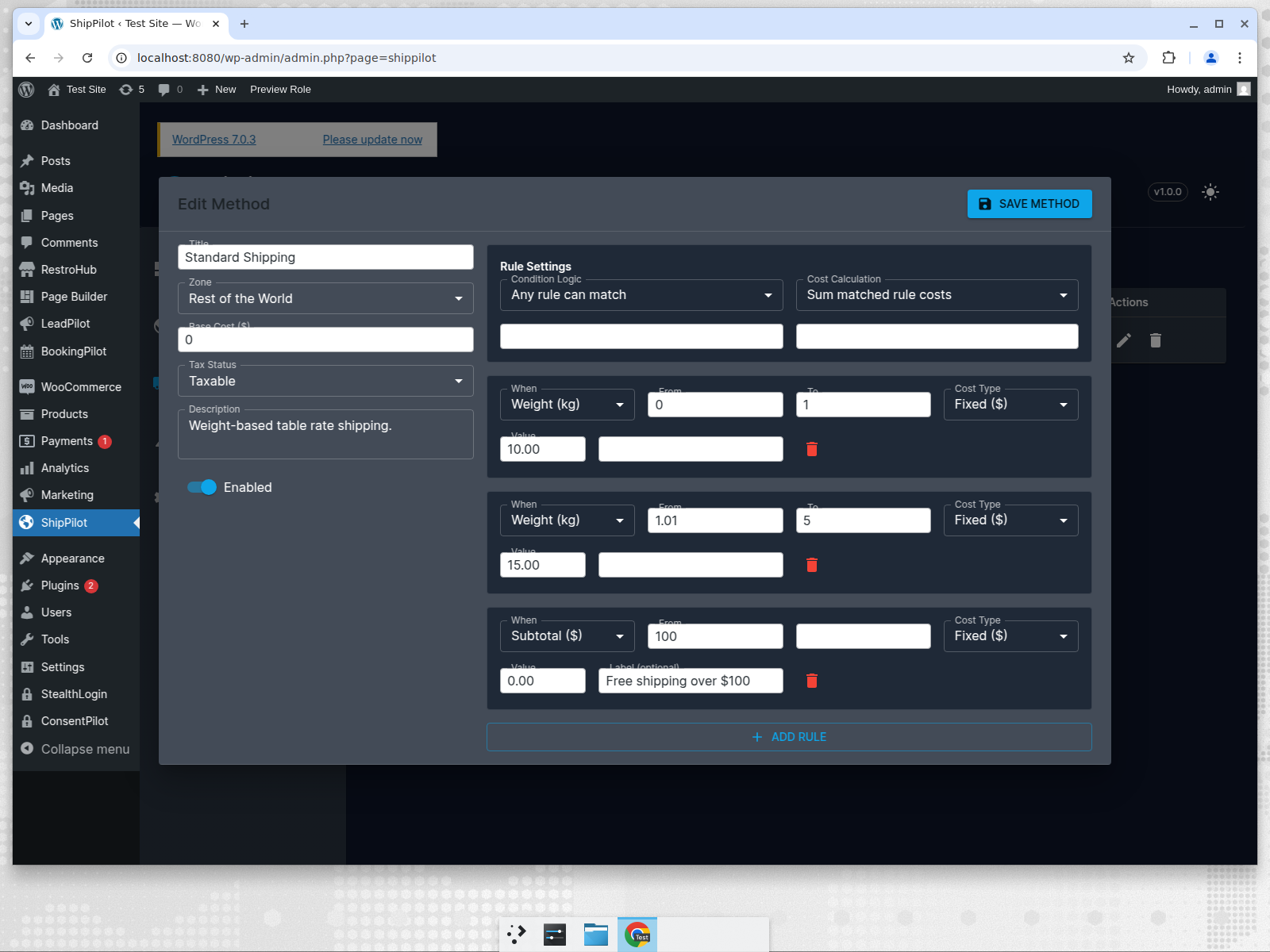Click Preview Role in admin bar
1270x952 pixels.
tap(280, 90)
